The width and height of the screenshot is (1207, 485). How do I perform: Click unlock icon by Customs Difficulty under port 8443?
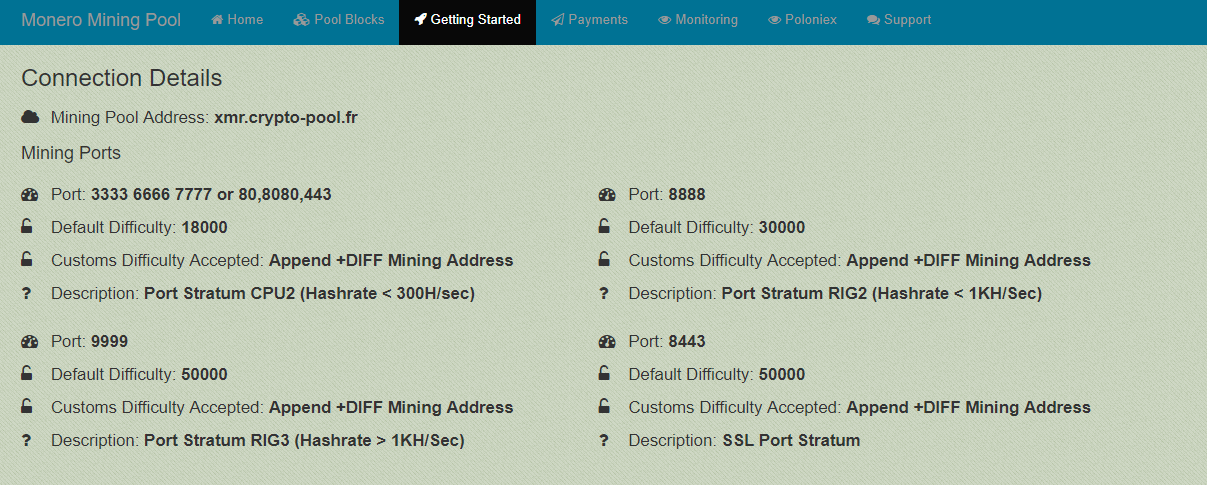click(x=604, y=407)
